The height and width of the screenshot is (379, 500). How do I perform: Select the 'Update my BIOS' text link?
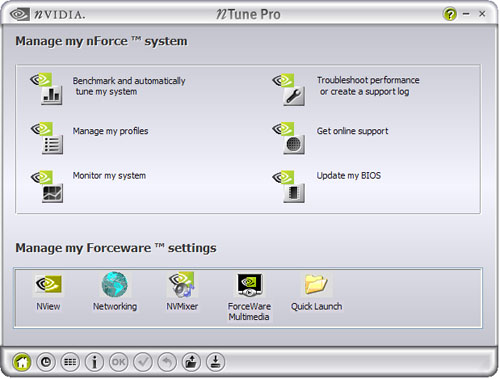click(x=349, y=175)
